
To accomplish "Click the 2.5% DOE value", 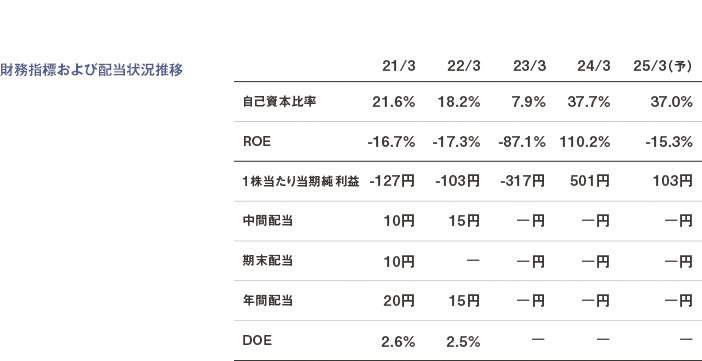I will pyautogui.click(x=463, y=343).
